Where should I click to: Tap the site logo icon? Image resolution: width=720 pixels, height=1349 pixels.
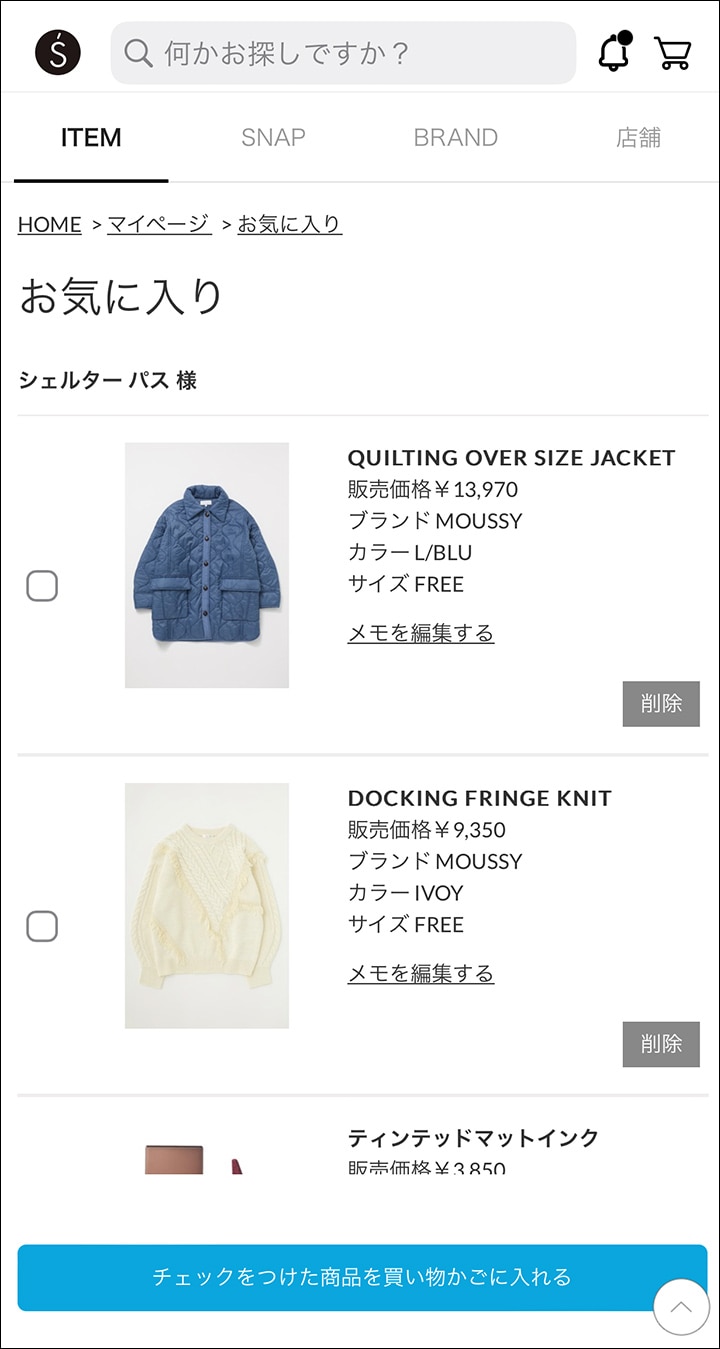(58, 52)
